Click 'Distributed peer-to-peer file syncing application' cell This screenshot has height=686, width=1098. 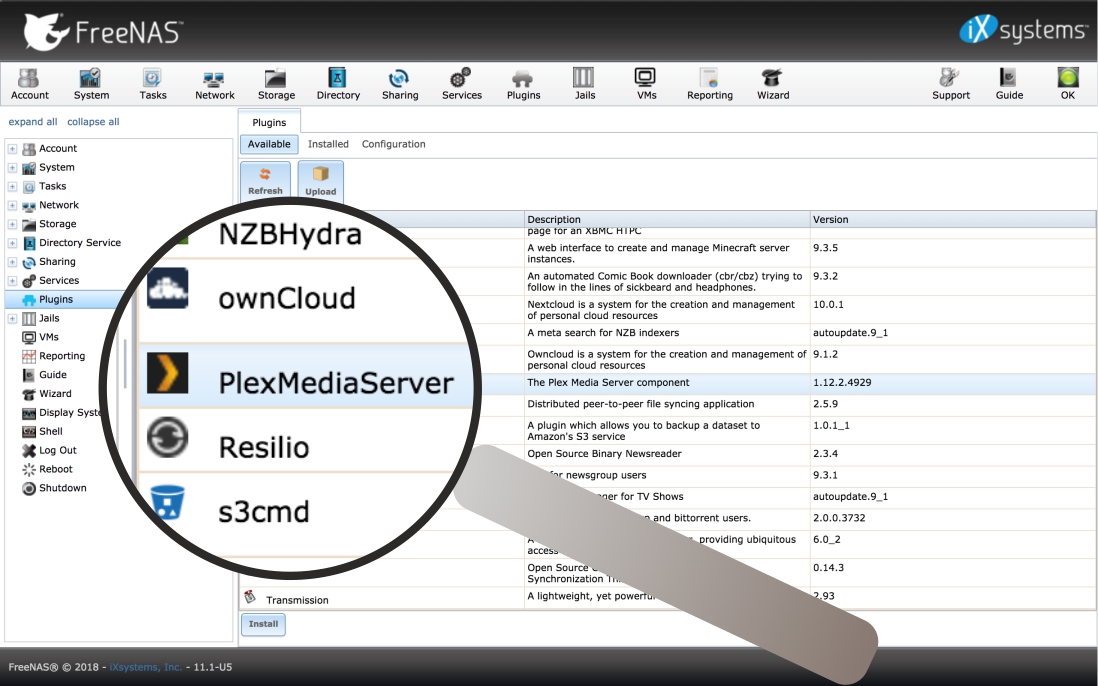coord(641,404)
